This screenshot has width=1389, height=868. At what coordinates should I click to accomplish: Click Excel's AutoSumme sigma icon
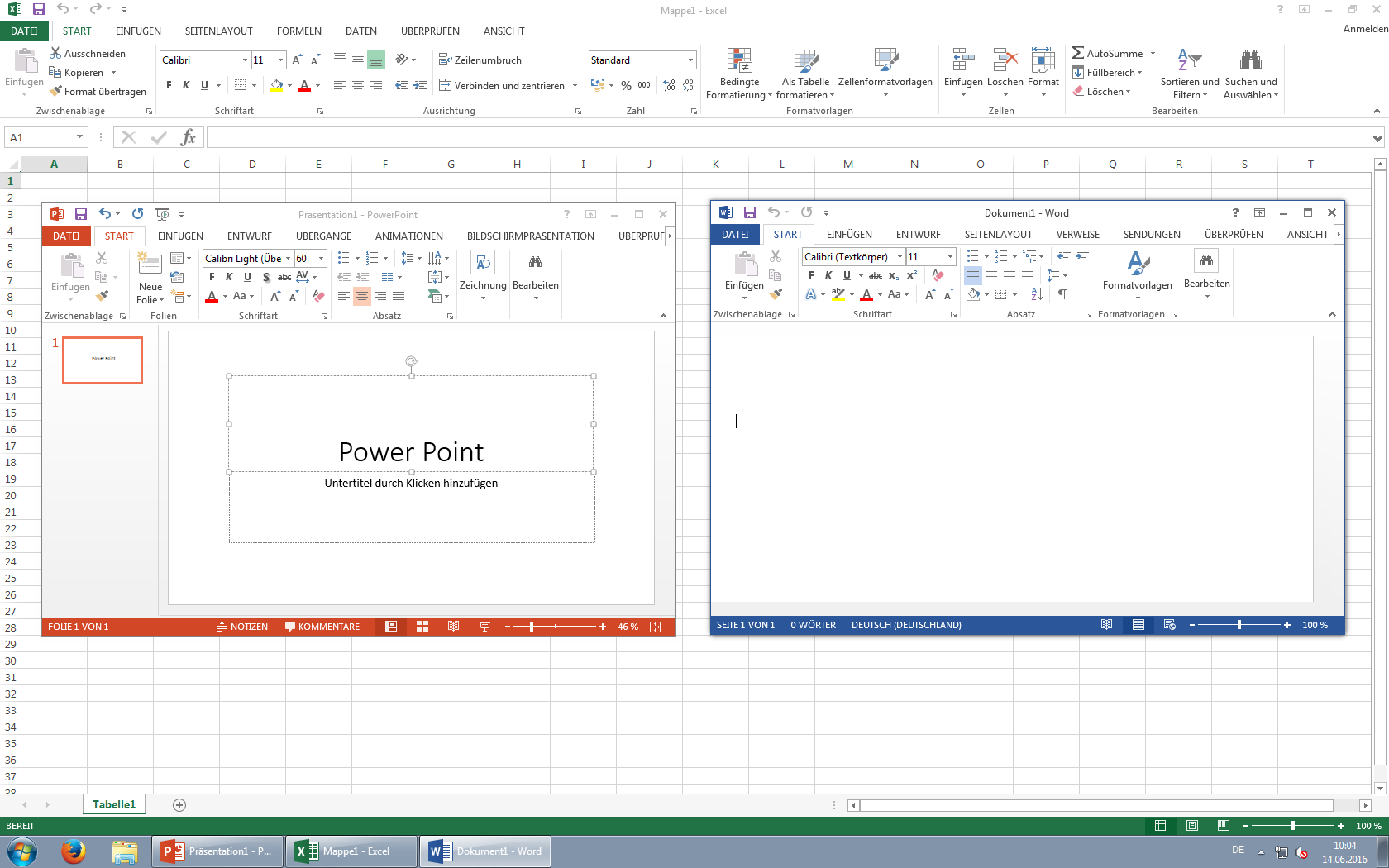(1078, 53)
